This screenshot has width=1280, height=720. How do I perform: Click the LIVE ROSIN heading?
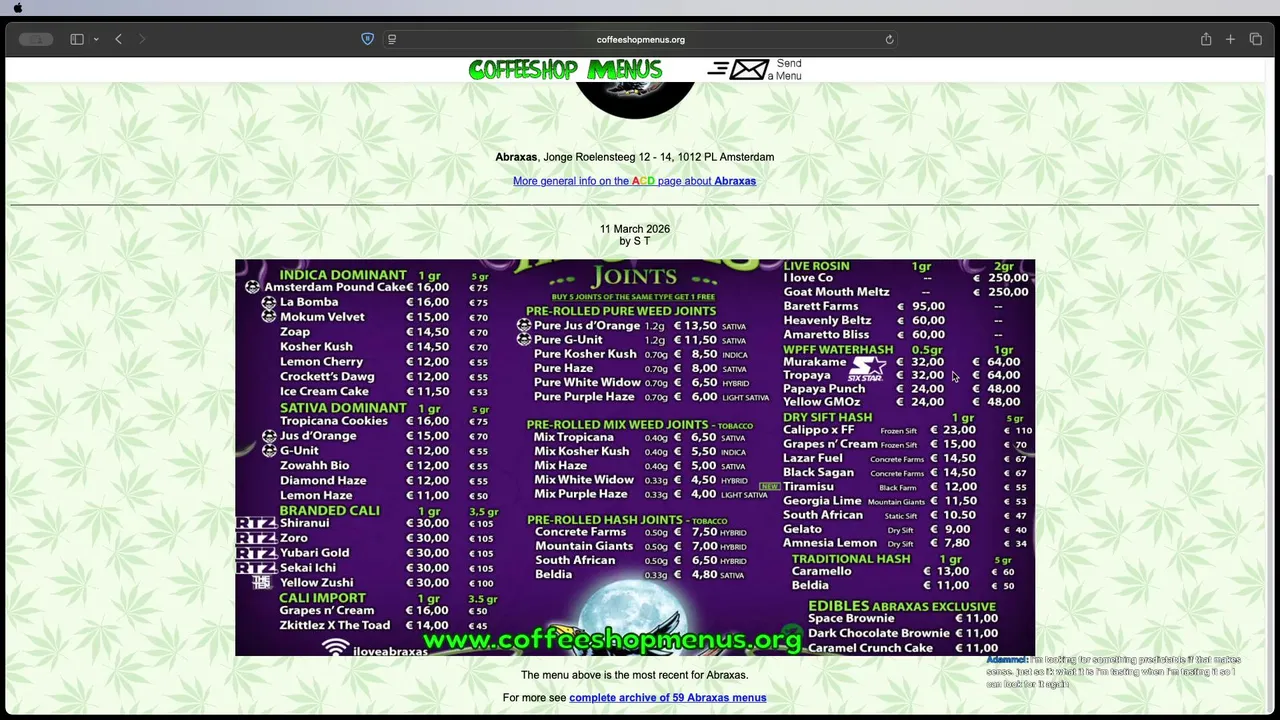[816, 266]
